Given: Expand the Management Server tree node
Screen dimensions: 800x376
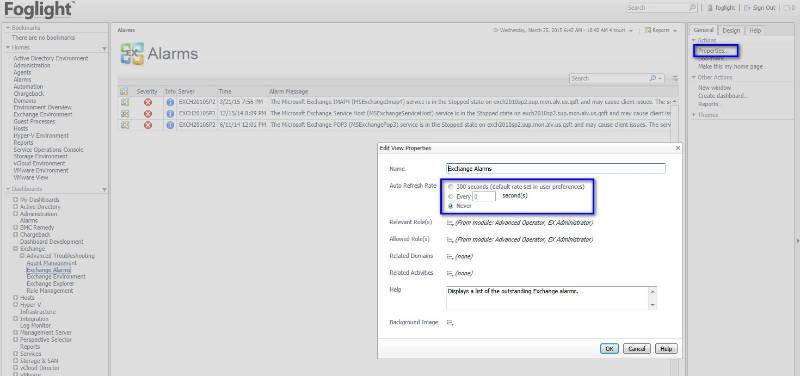Looking at the screenshot, I should [16, 332].
